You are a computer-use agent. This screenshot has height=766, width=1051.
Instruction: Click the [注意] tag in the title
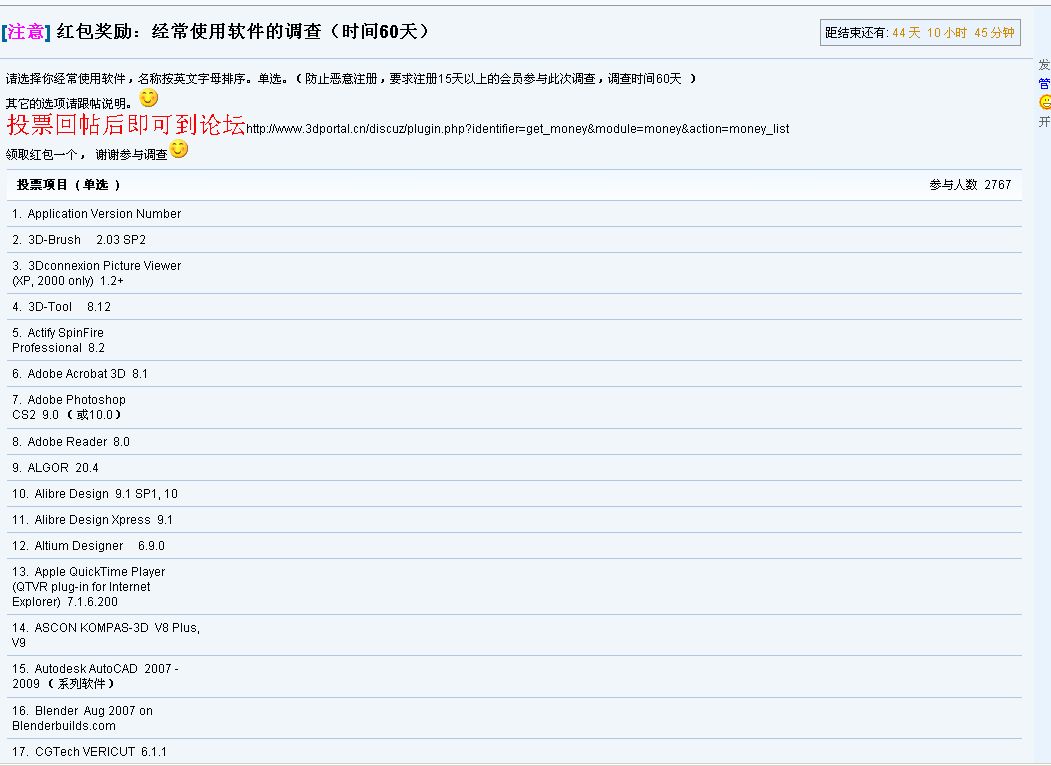click(26, 31)
